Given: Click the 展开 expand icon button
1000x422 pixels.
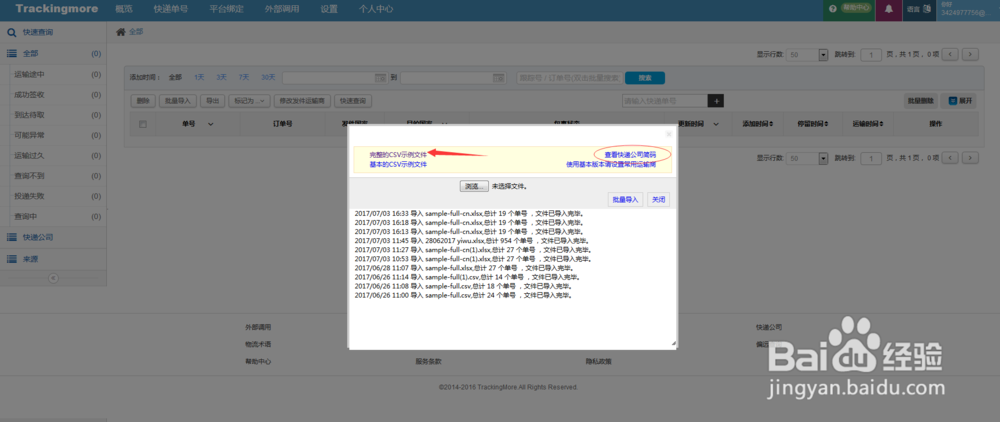Looking at the screenshot, I should pos(959,101).
